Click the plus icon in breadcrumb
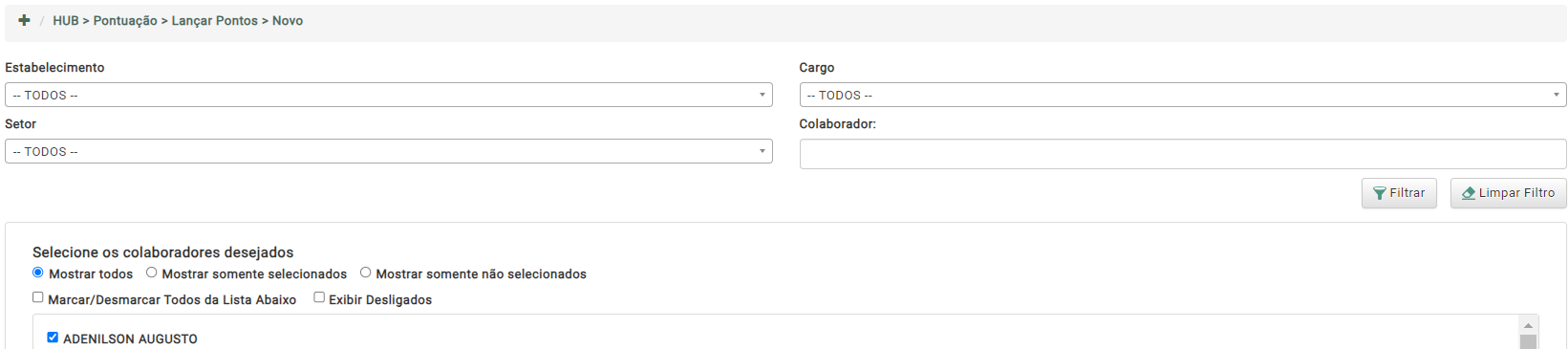The height and width of the screenshot is (349, 1568). (24, 20)
